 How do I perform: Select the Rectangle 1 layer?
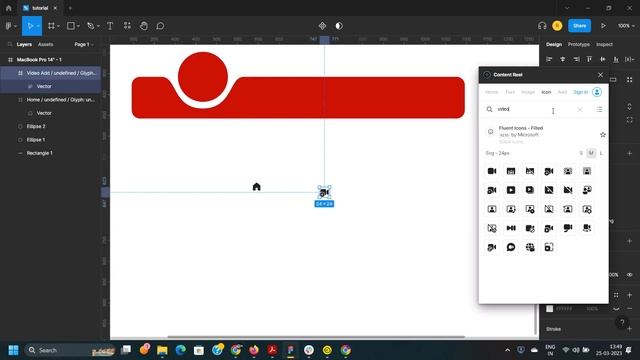point(40,153)
